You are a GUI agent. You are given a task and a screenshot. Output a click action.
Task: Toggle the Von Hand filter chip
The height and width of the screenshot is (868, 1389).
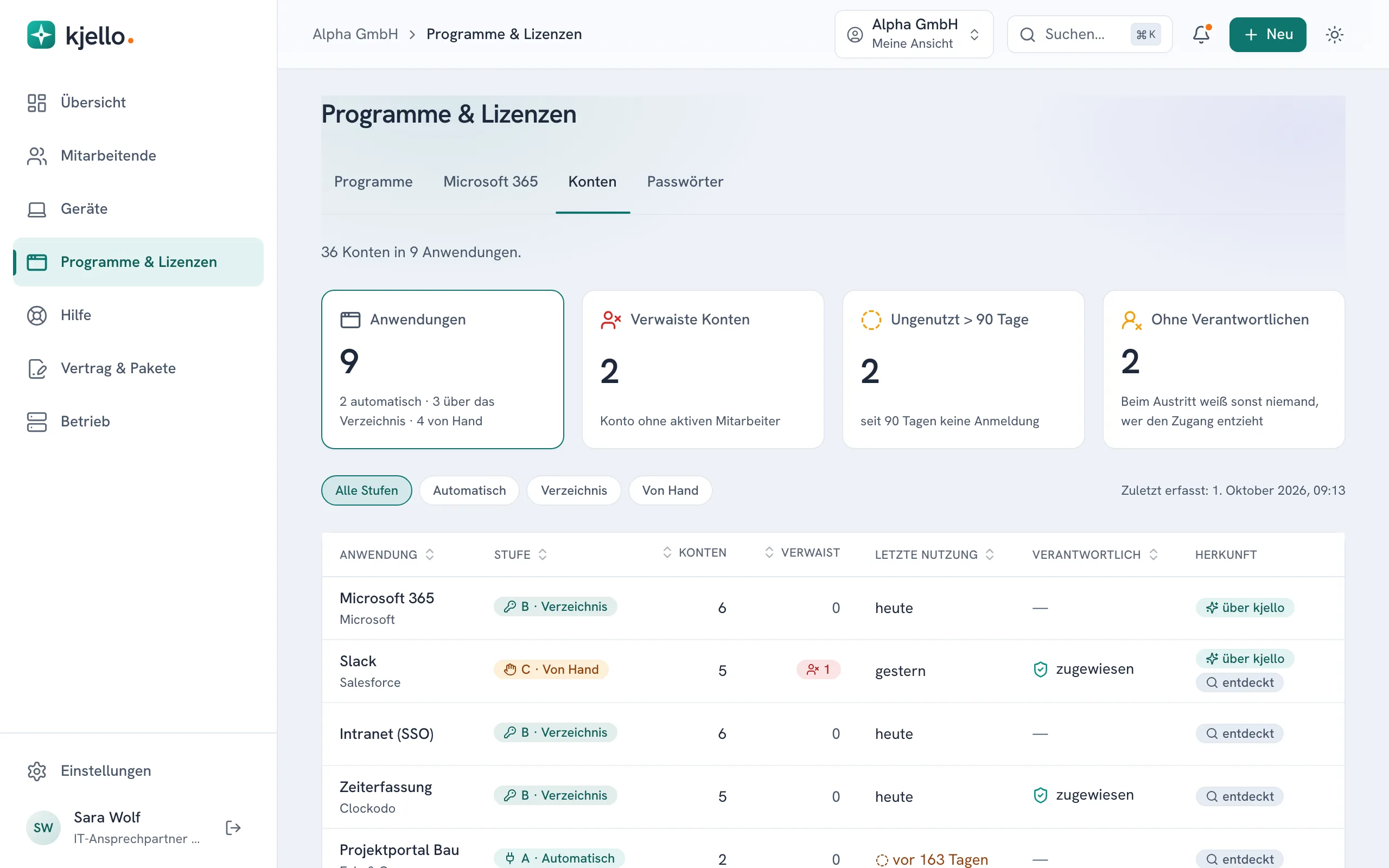[x=670, y=490]
